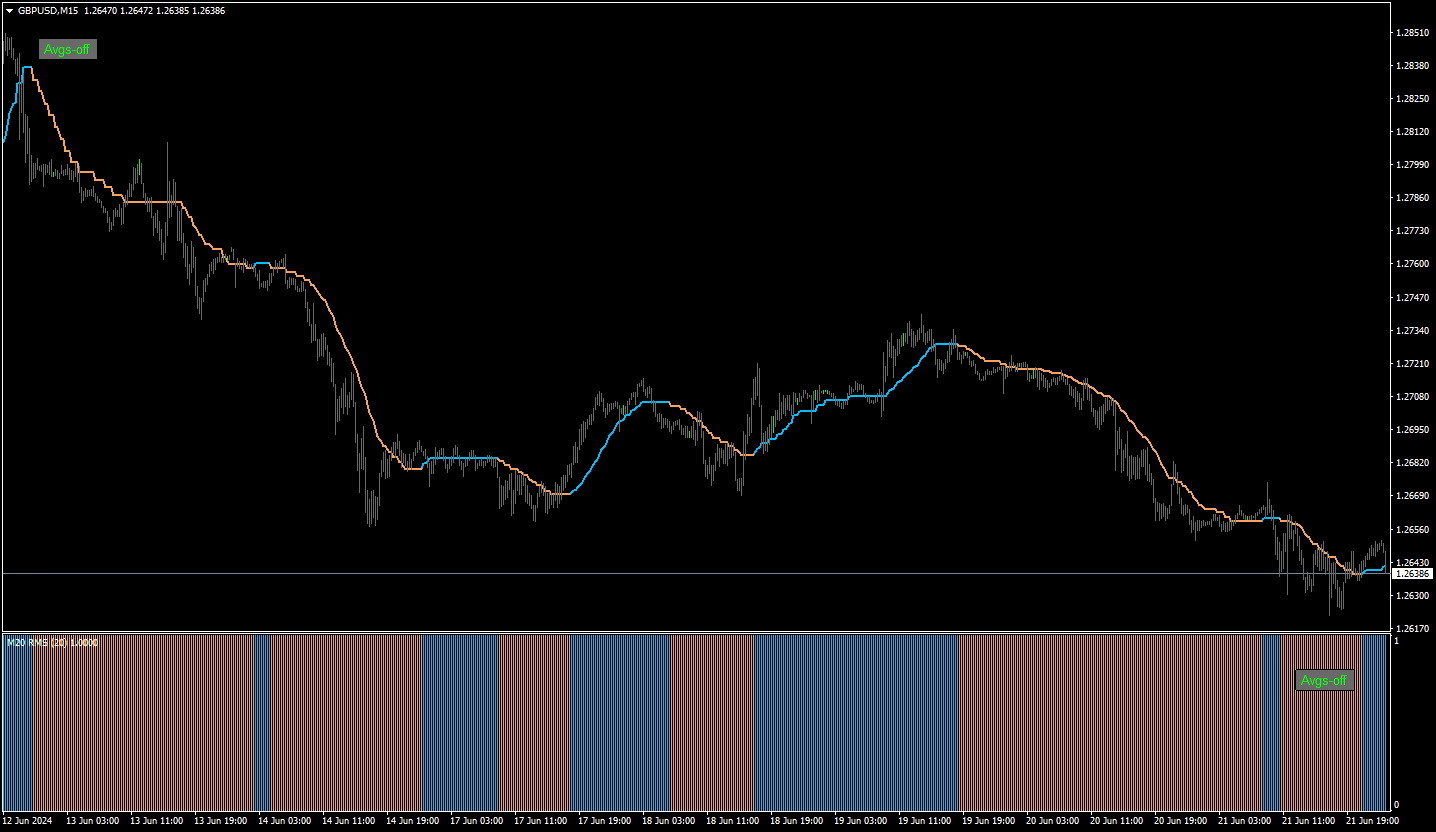Image resolution: width=1436 pixels, height=832 pixels.
Task: Select the 1.28250 price axis value
Action: click(1411, 98)
